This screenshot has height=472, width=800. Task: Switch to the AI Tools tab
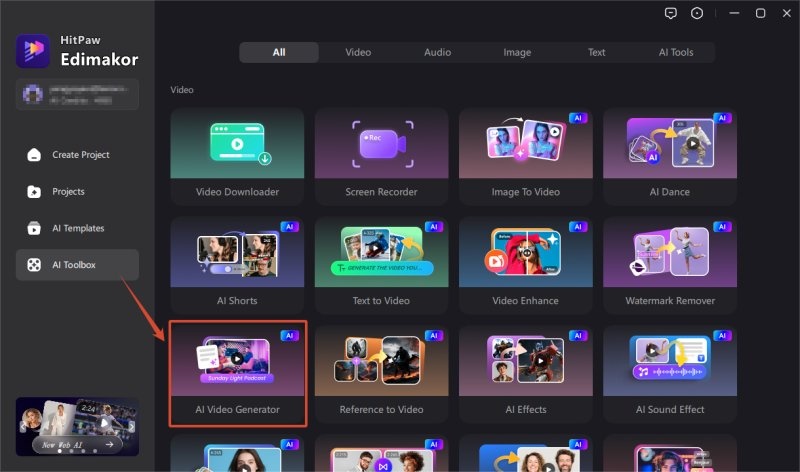point(676,52)
